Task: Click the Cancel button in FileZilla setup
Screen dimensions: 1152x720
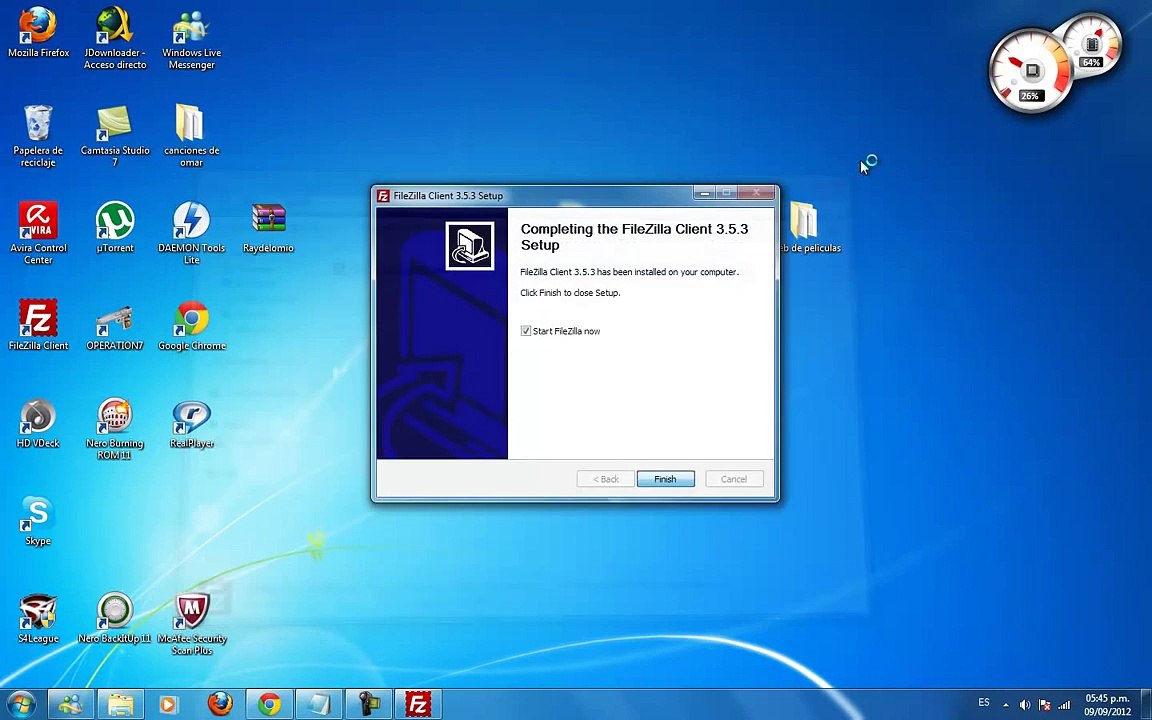Action: click(734, 479)
